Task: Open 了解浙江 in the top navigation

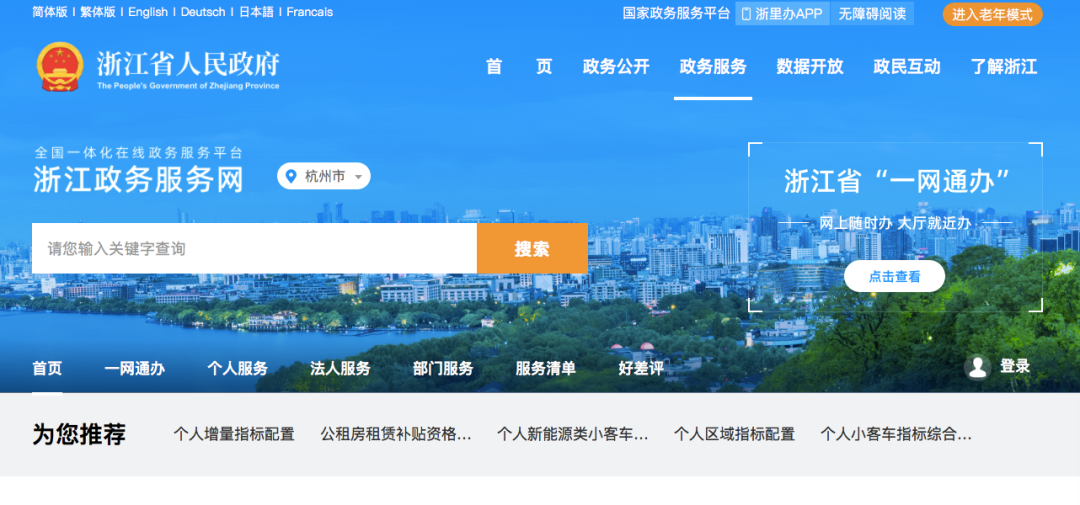Action: pyautogui.click(x=1004, y=67)
